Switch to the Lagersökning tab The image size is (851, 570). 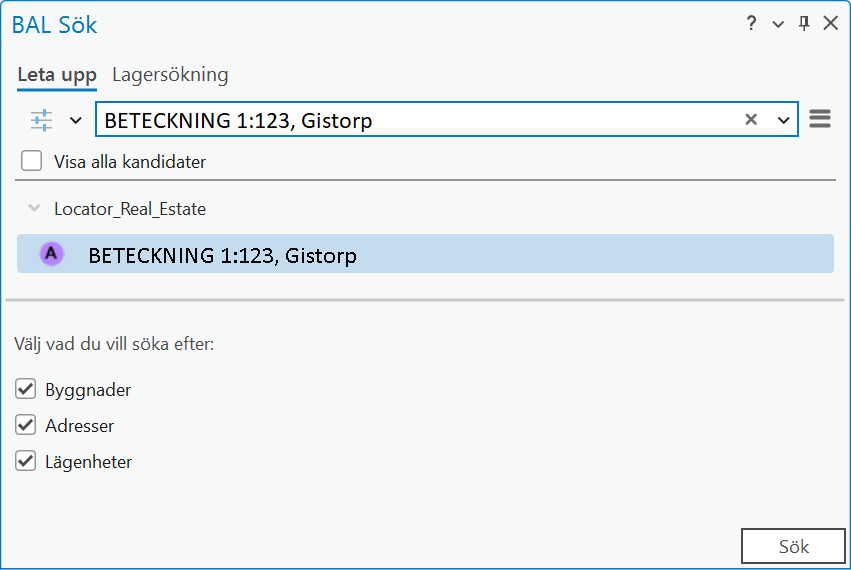(x=170, y=75)
